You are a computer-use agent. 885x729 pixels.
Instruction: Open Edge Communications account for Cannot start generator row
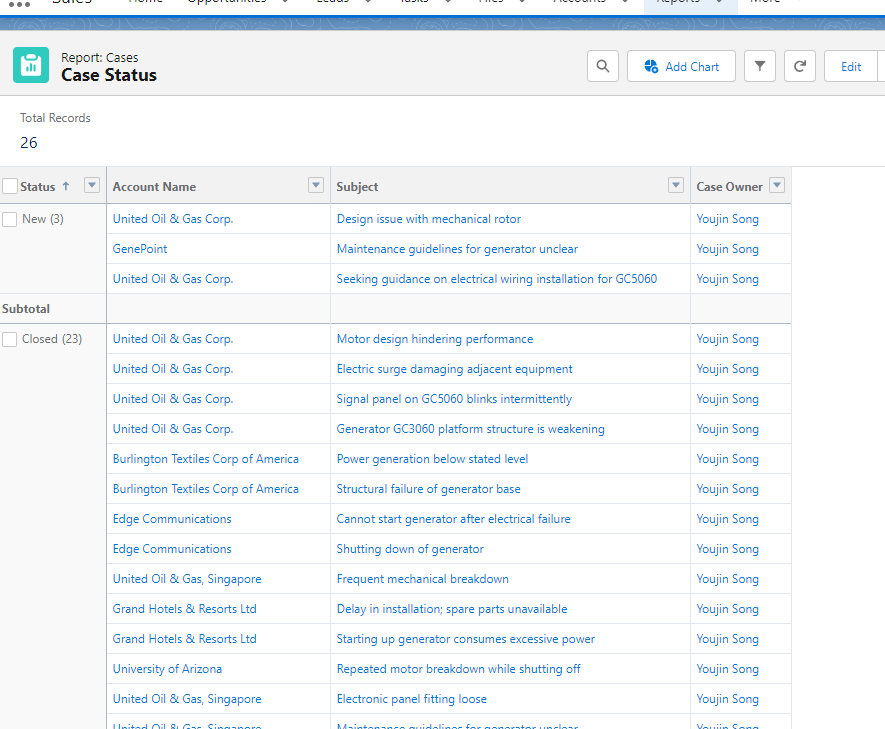tap(172, 519)
